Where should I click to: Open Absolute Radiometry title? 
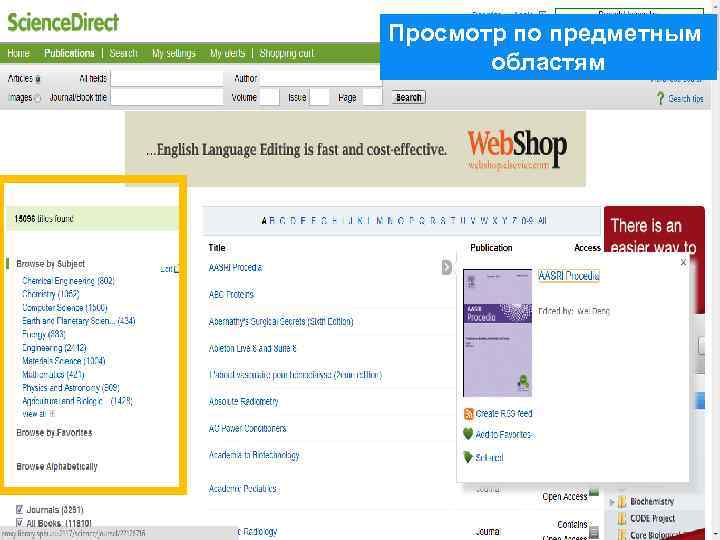243,401
